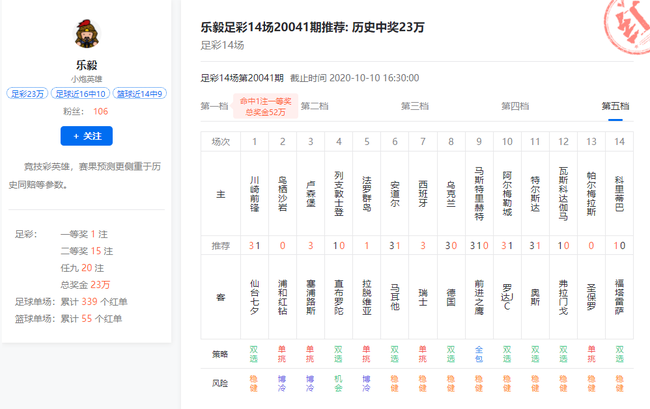The image size is (650, 409).
Task: Switch to the 第四档 tab
Action: coord(515,106)
